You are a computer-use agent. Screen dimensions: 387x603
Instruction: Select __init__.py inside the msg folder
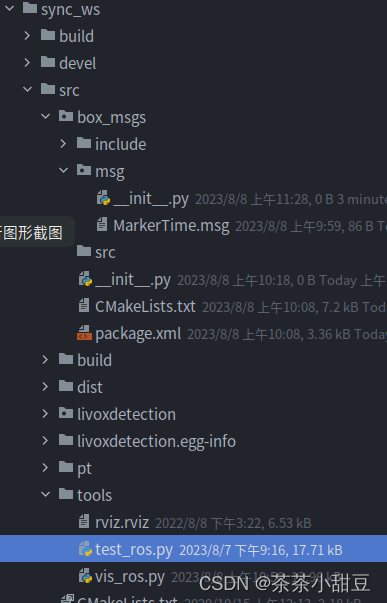[x=151, y=199]
